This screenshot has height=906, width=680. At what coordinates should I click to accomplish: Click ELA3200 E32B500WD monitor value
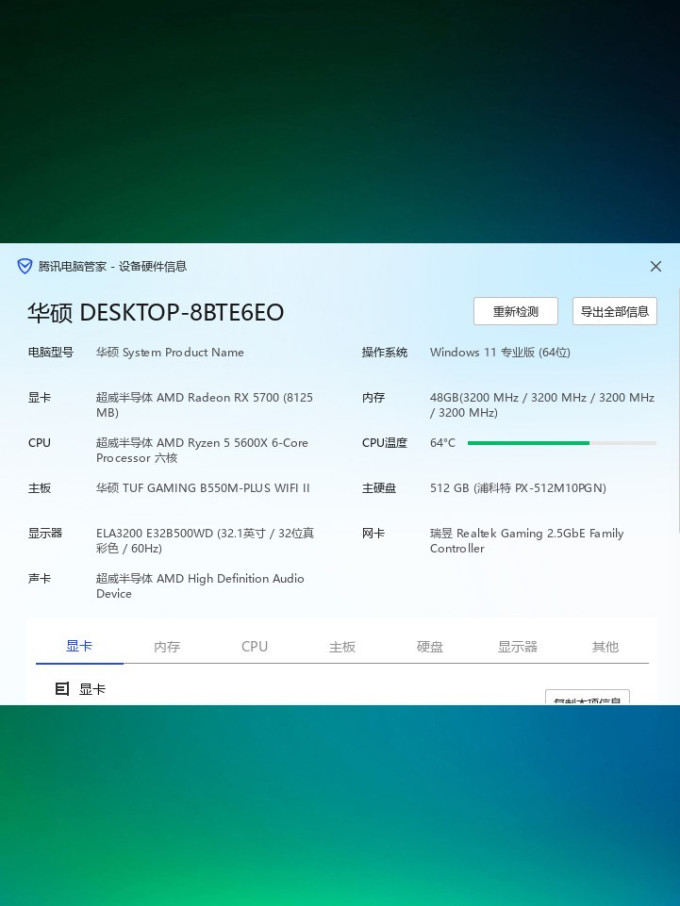[x=205, y=541]
